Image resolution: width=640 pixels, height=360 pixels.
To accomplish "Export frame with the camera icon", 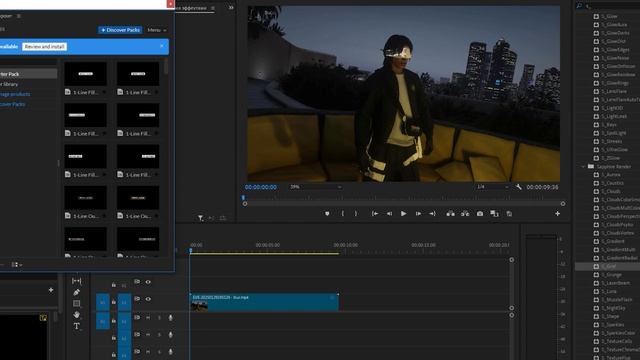I will pyautogui.click(x=480, y=213).
